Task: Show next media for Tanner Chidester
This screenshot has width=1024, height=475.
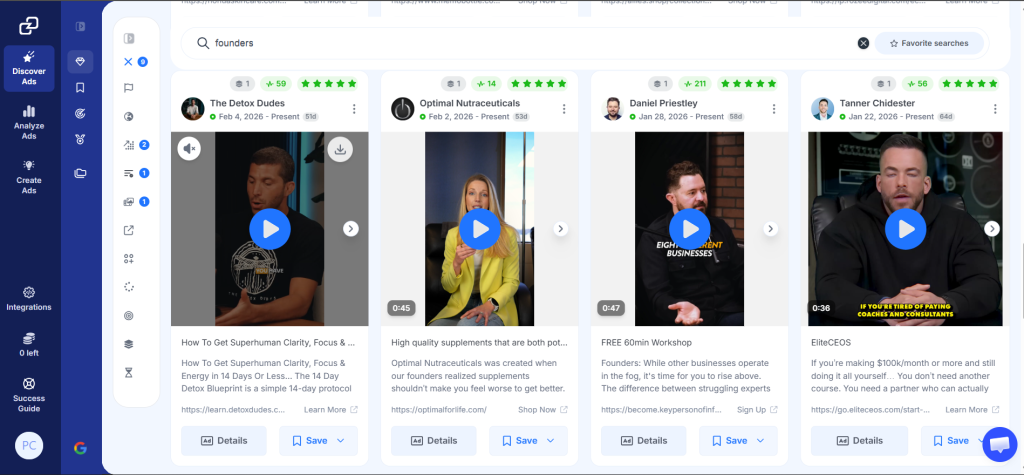Action: (992, 229)
